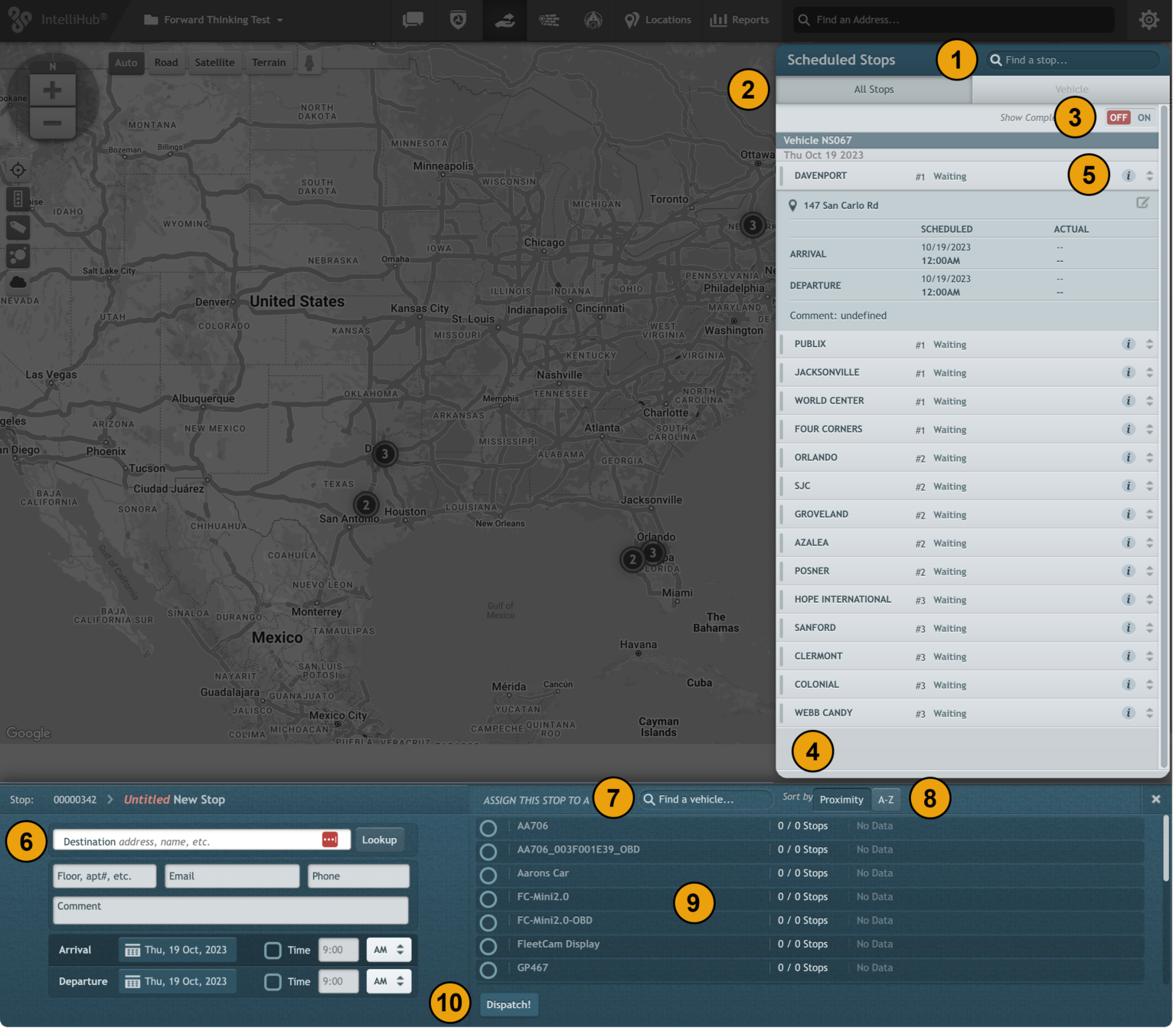This screenshot has width=1176, height=1031.
Task: Switch to the Vehicle tab
Action: [1070, 90]
